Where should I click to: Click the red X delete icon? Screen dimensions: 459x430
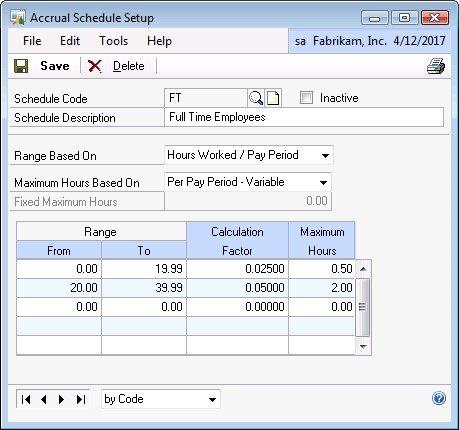[x=95, y=66]
